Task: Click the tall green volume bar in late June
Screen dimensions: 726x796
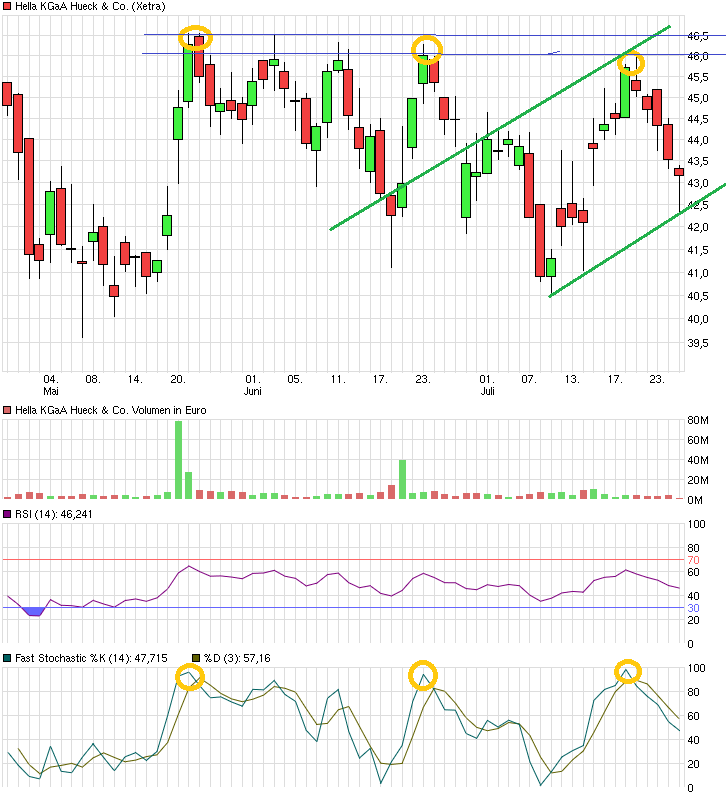Action: (402, 478)
